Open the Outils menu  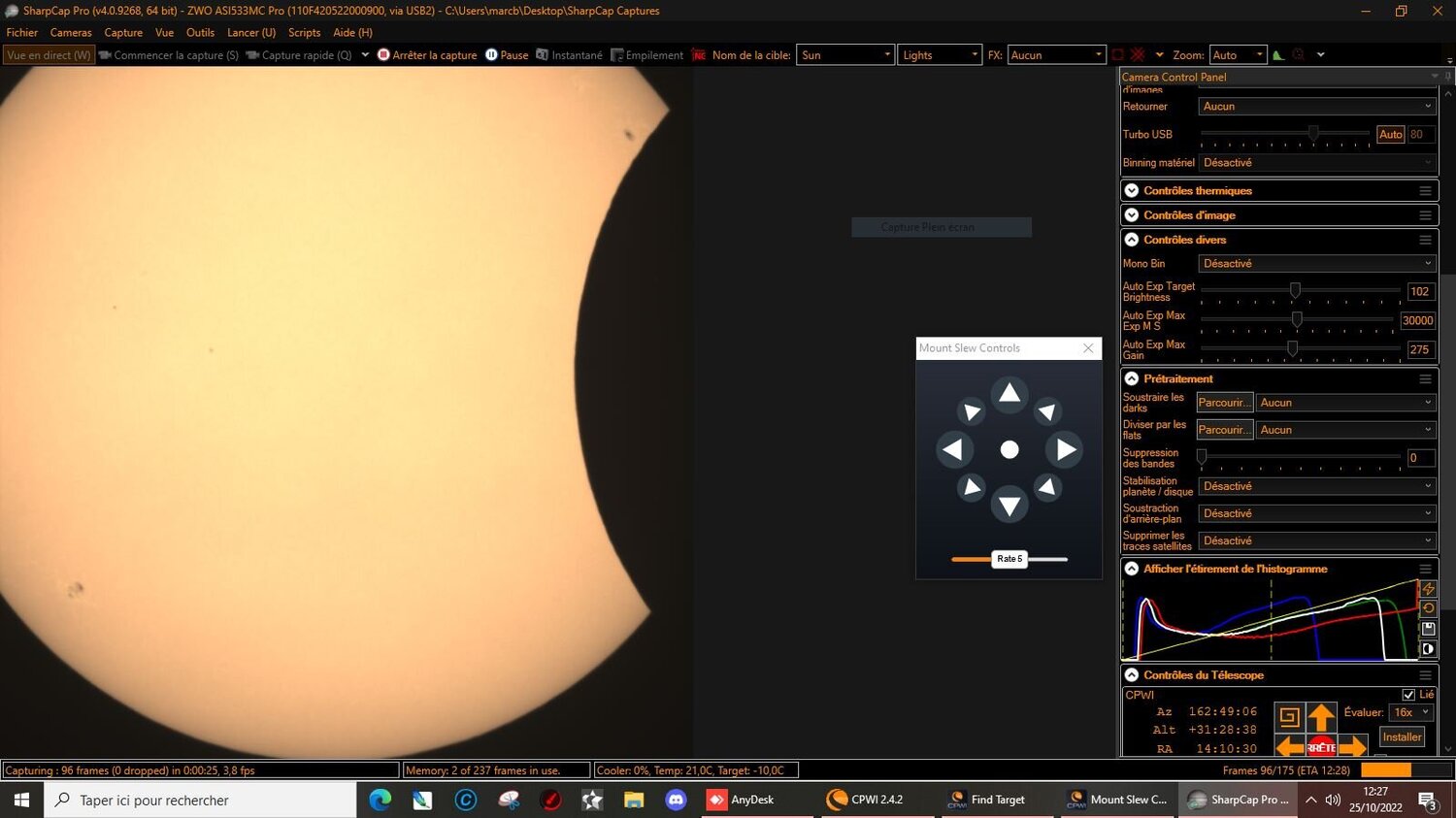click(200, 32)
